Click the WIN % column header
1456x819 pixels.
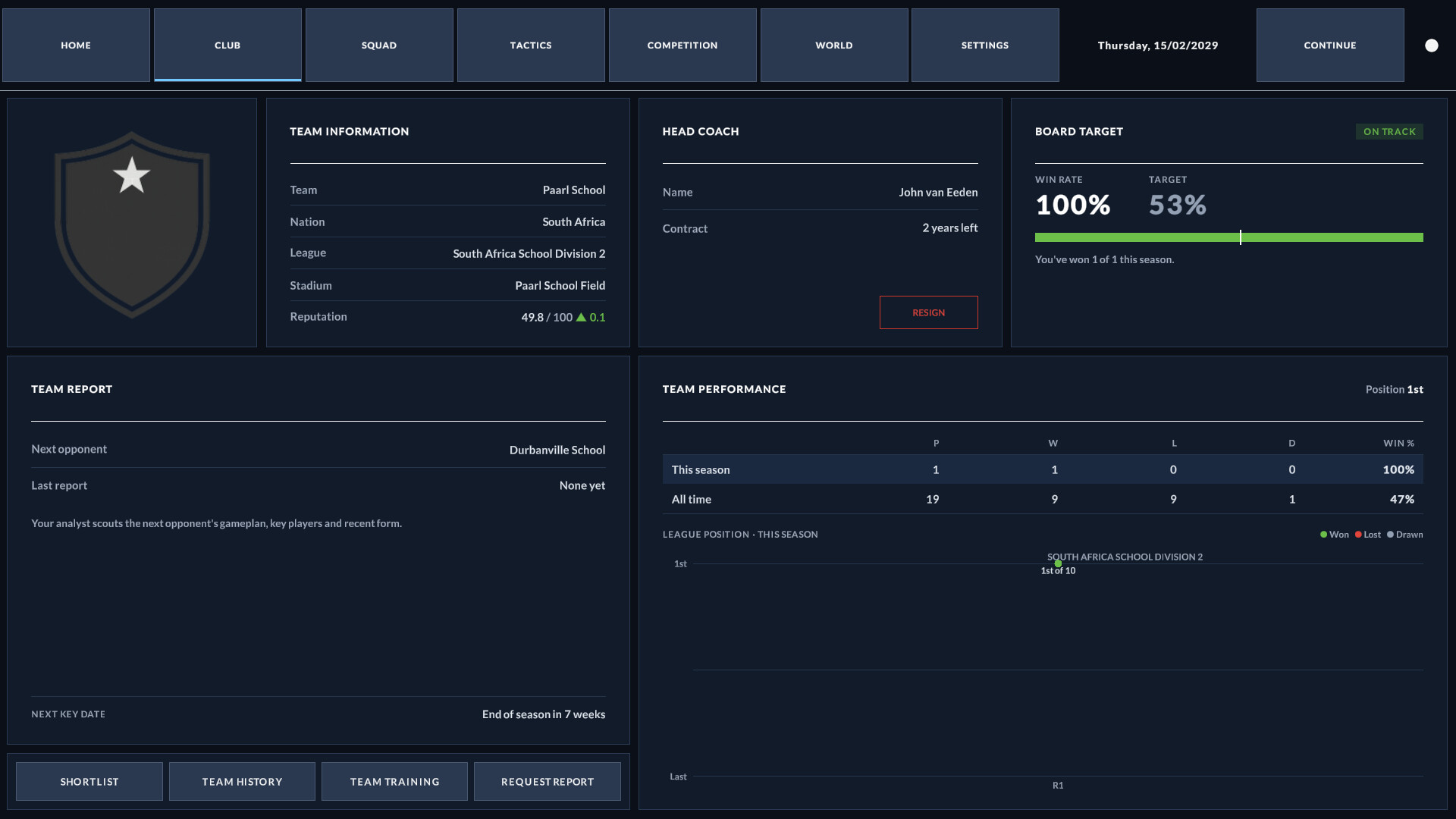point(1398,444)
